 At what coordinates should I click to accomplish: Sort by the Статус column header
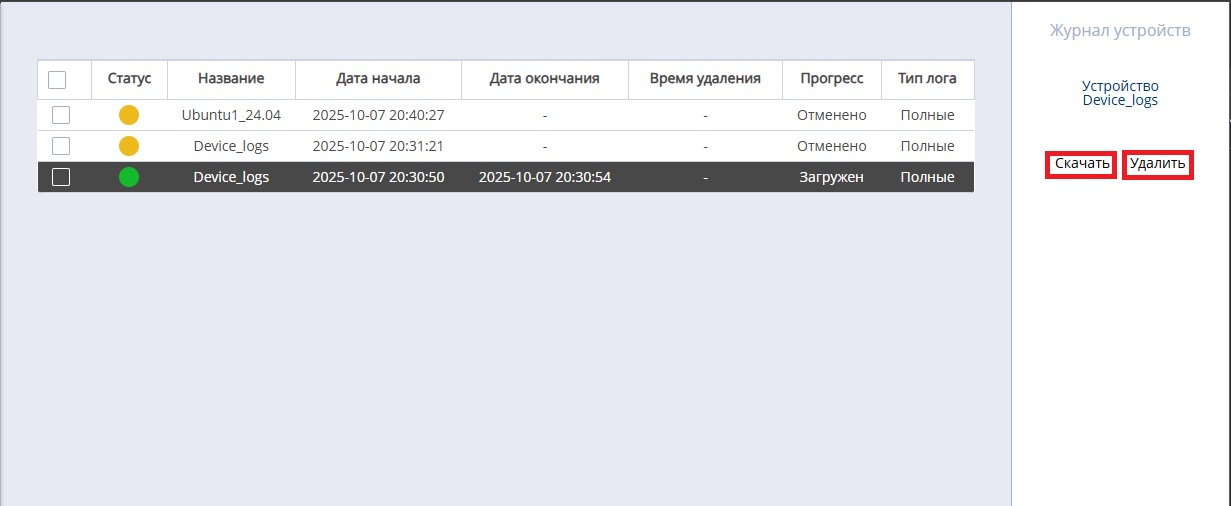(x=129, y=78)
